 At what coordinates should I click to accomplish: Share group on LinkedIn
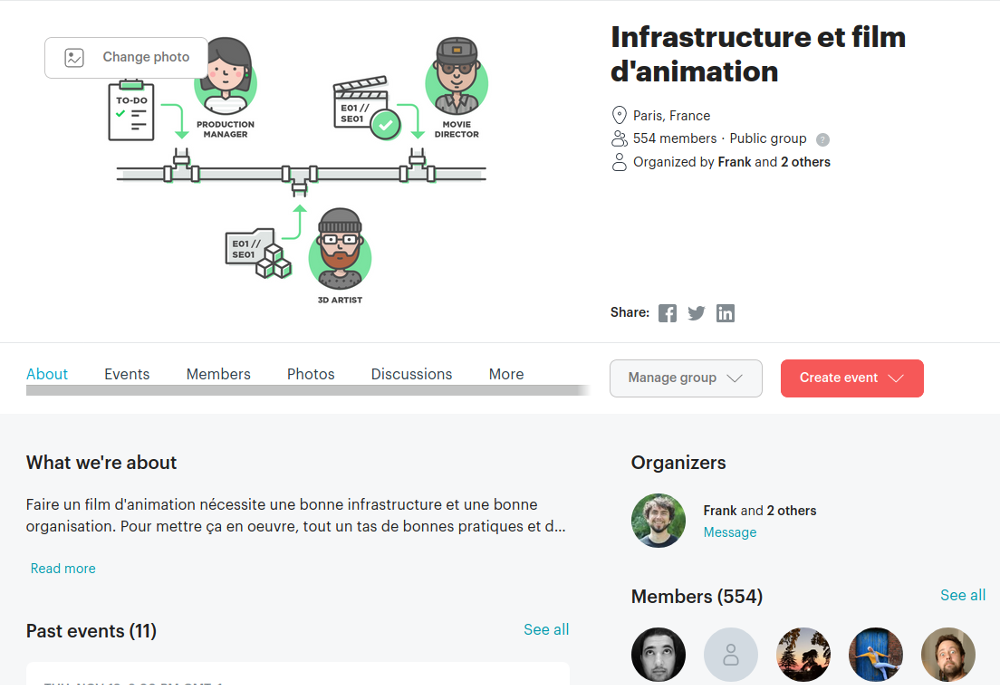tap(725, 313)
